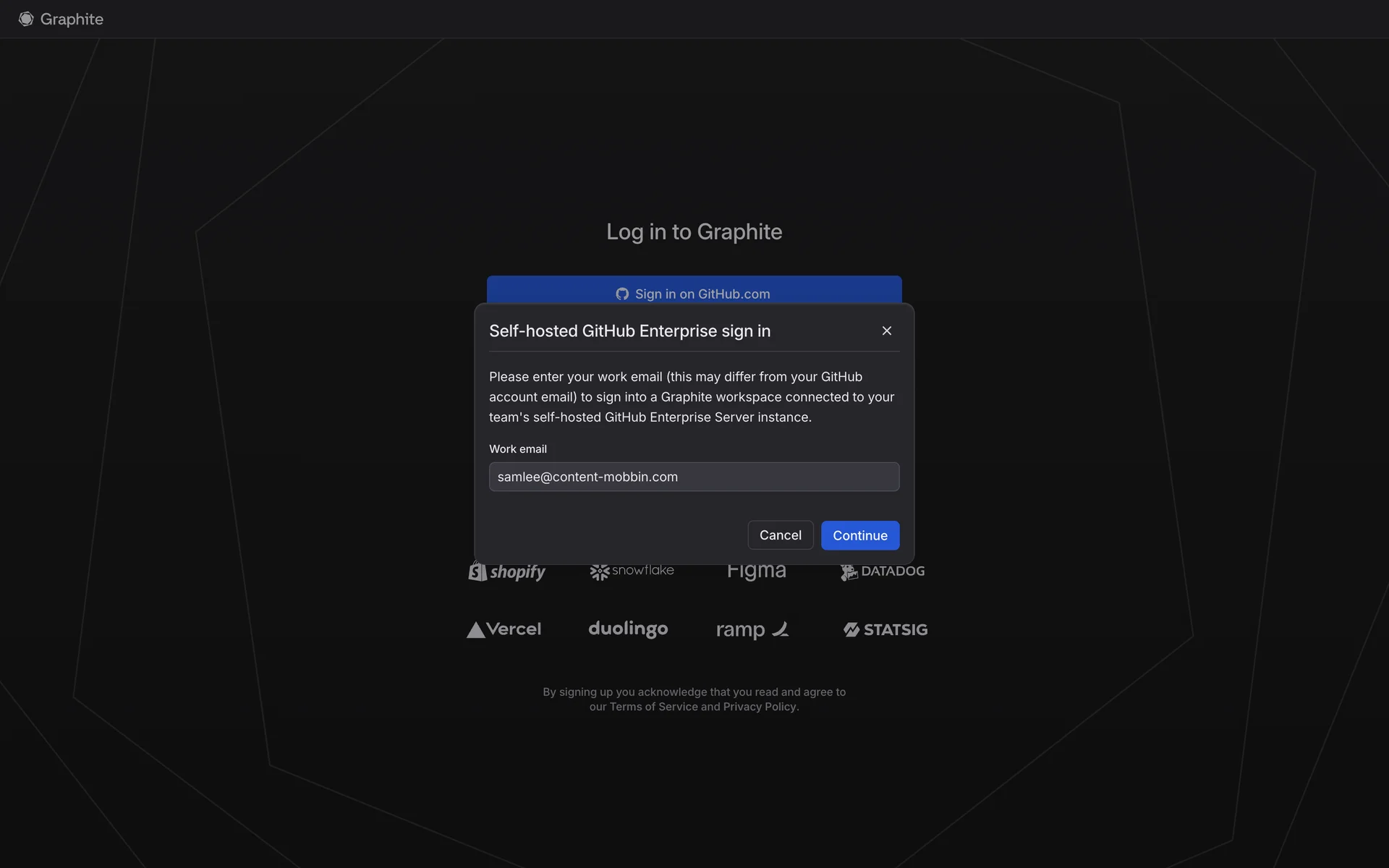This screenshot has width=1389, height=868.
Task: Close the Enterprise sign in dialog
Action: [886, 331]
